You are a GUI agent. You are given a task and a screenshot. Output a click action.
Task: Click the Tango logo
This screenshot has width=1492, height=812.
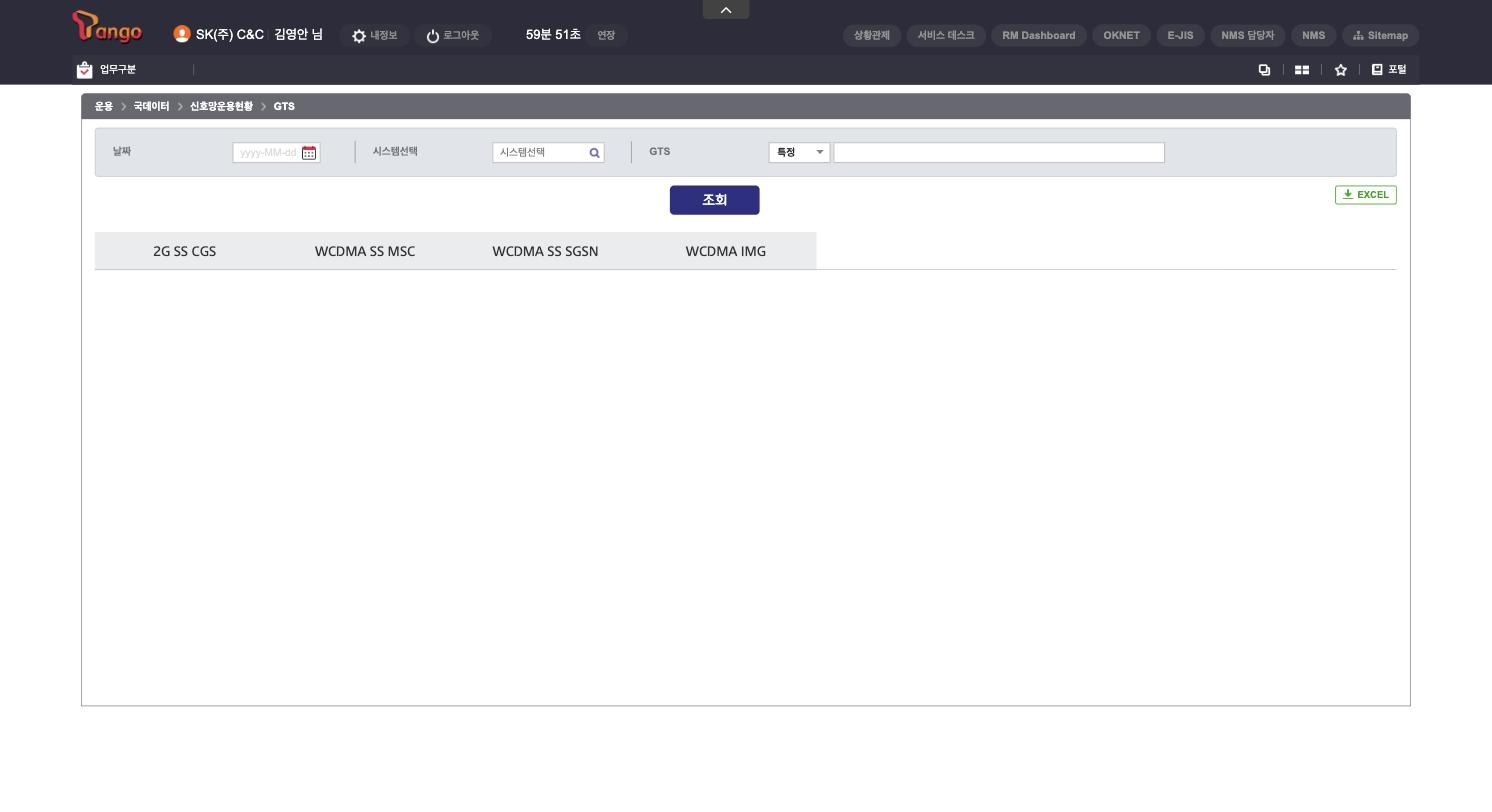click(108, 28)
